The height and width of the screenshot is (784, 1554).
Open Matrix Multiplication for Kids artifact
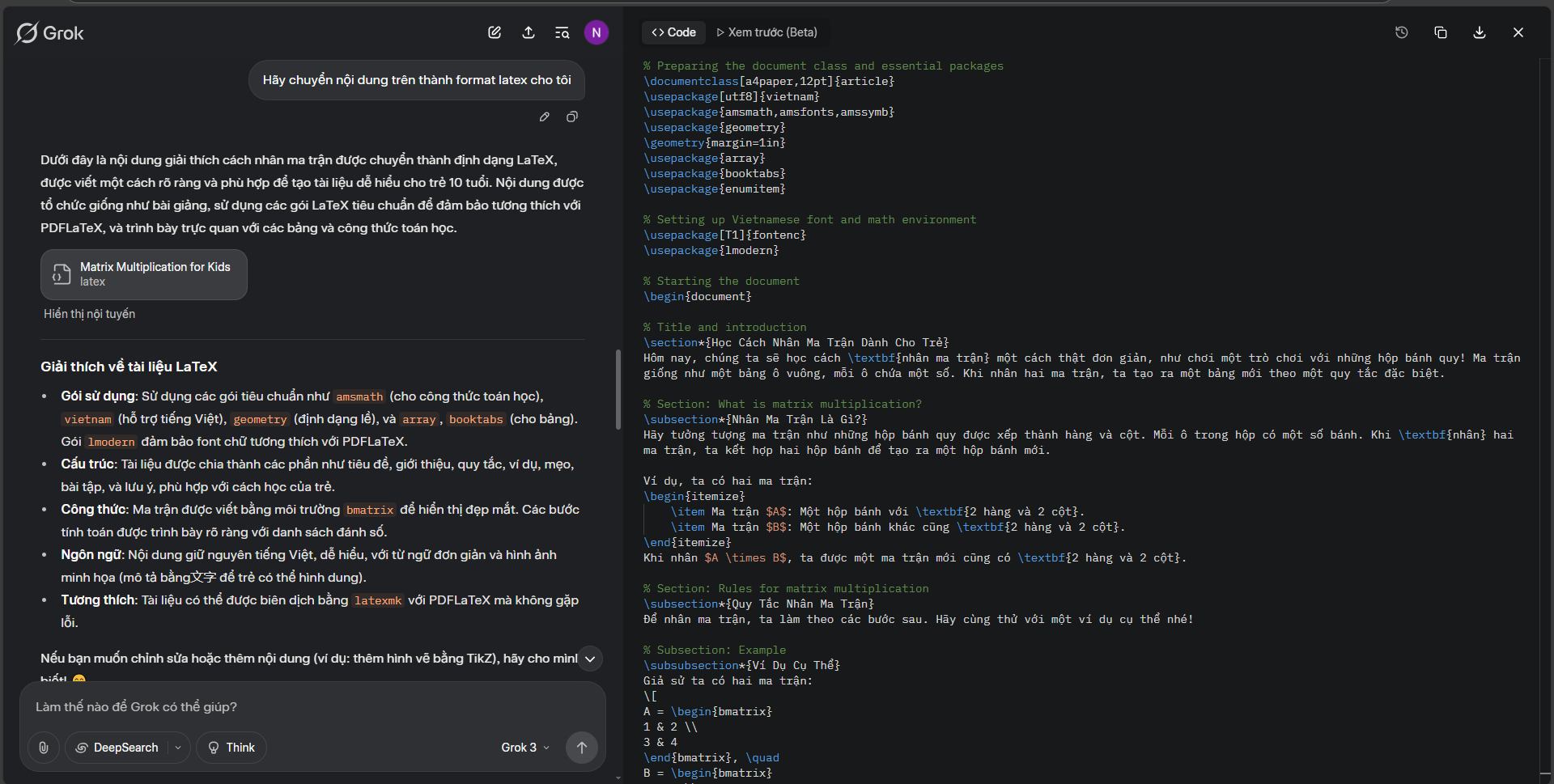click(144, 274)
